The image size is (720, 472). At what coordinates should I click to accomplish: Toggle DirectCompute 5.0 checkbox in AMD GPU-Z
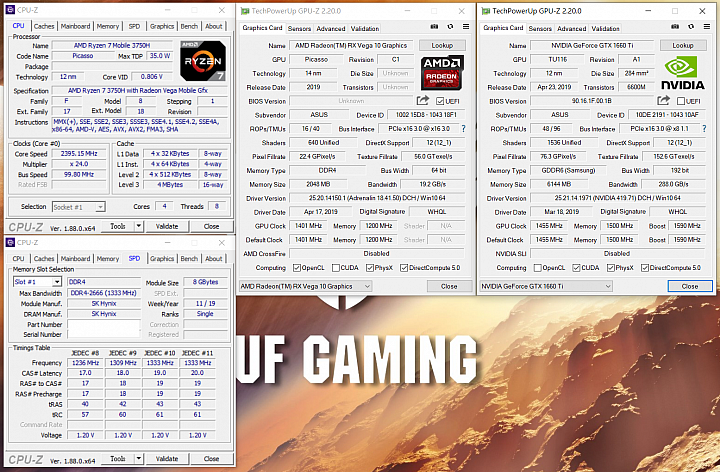click(404, 268)
